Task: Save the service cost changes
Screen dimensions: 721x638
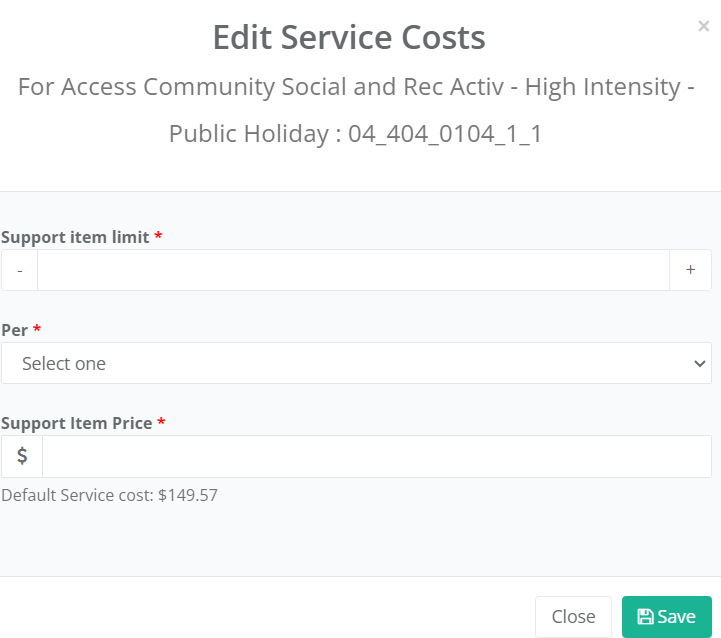Action: point(666,616)
